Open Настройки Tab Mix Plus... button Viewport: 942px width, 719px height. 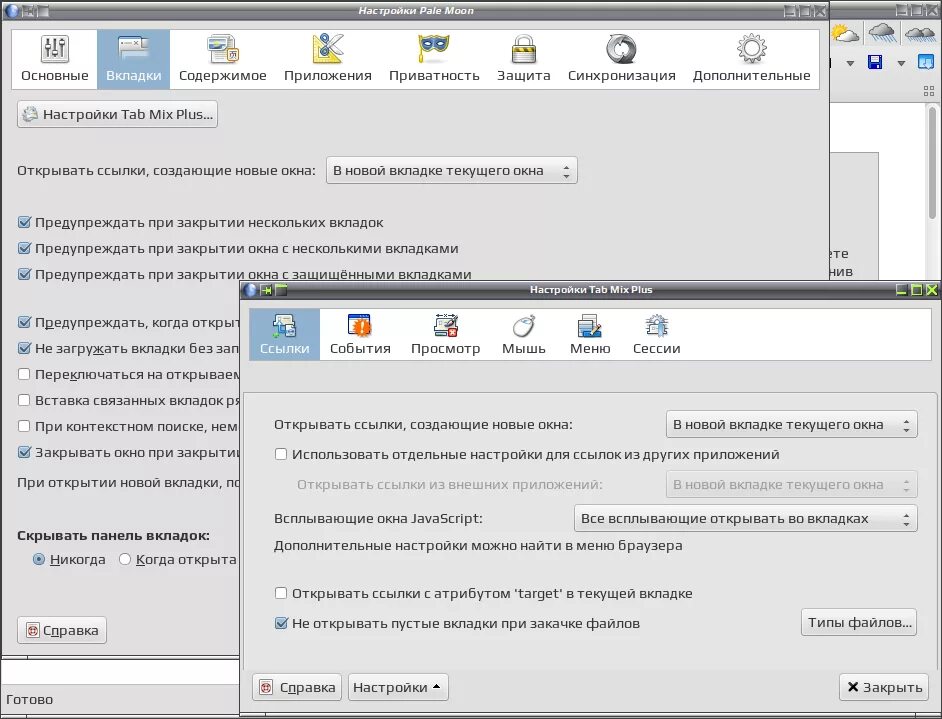[117, 114]
